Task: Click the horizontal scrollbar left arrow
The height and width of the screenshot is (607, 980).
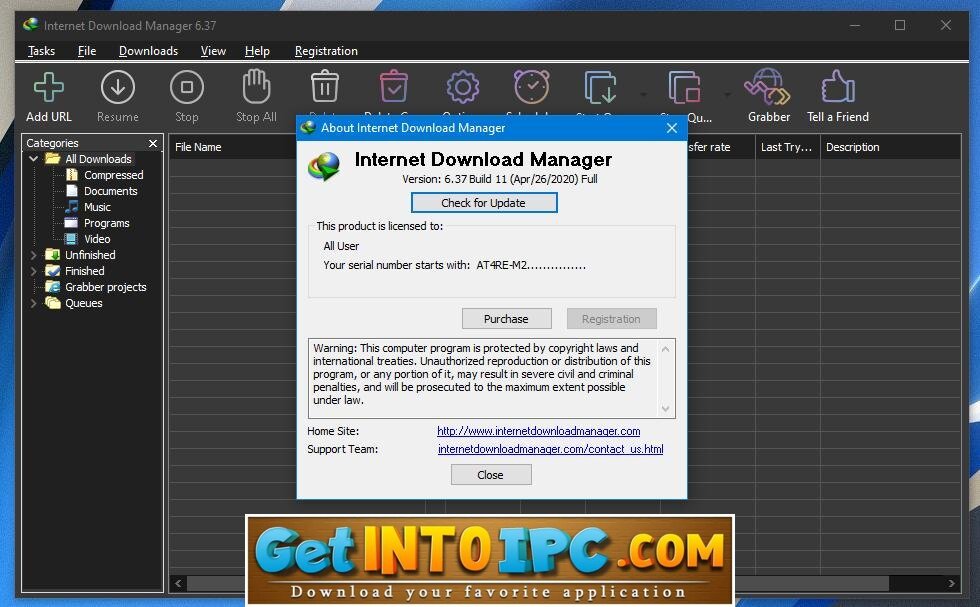Action: pyautogui.click(x=179, y=583)
